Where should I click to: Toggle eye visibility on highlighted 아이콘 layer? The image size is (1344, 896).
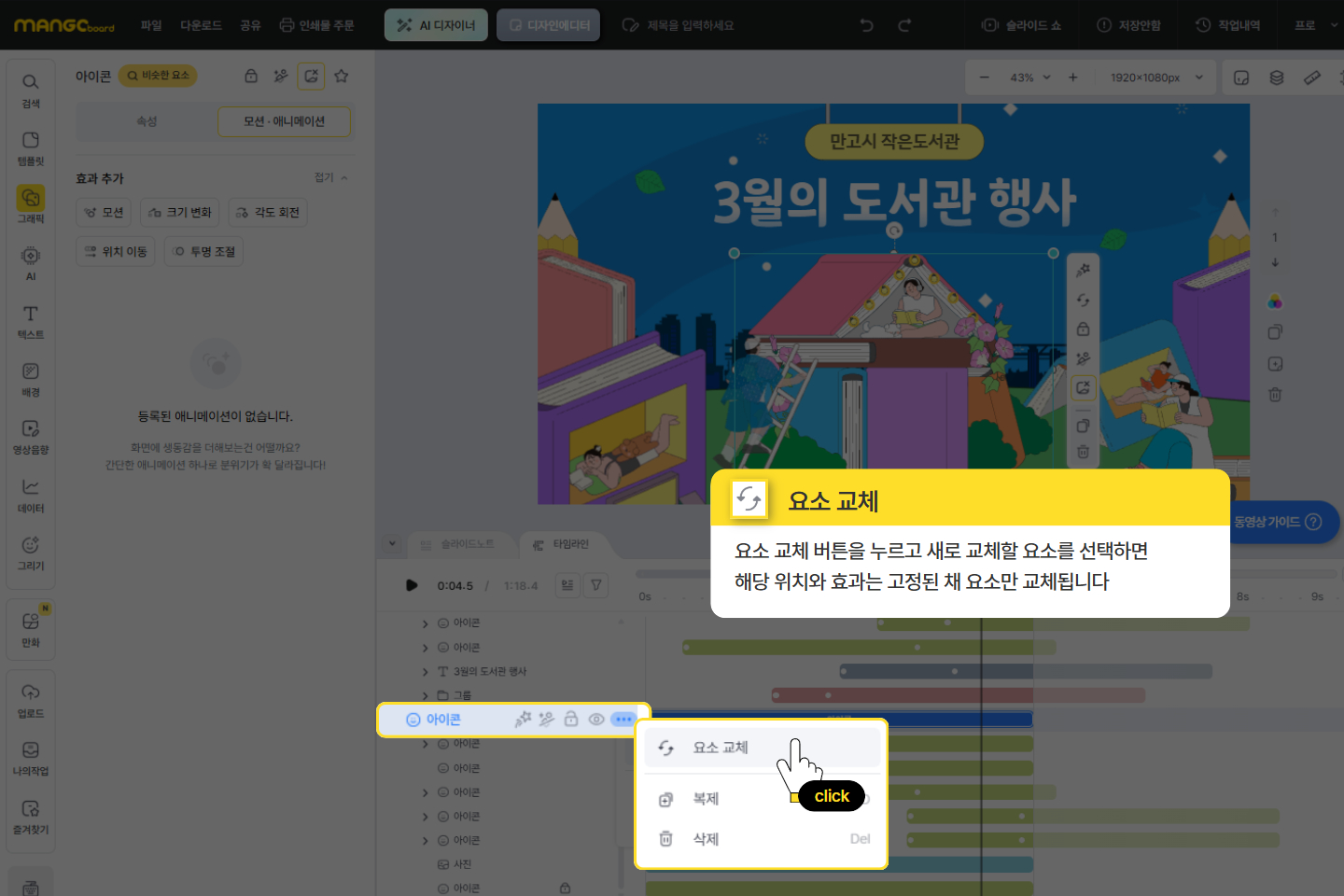click(596, 720)
